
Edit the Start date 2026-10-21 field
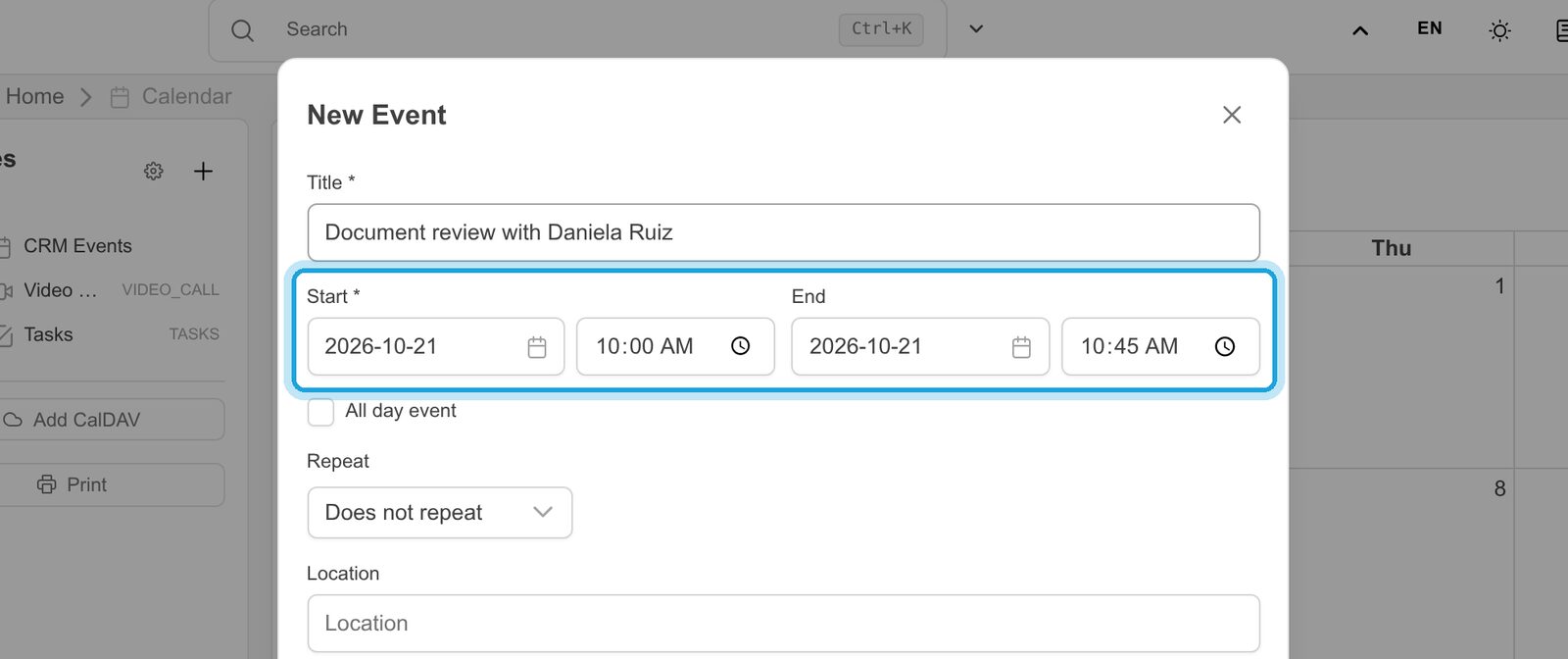pos(435,346)
